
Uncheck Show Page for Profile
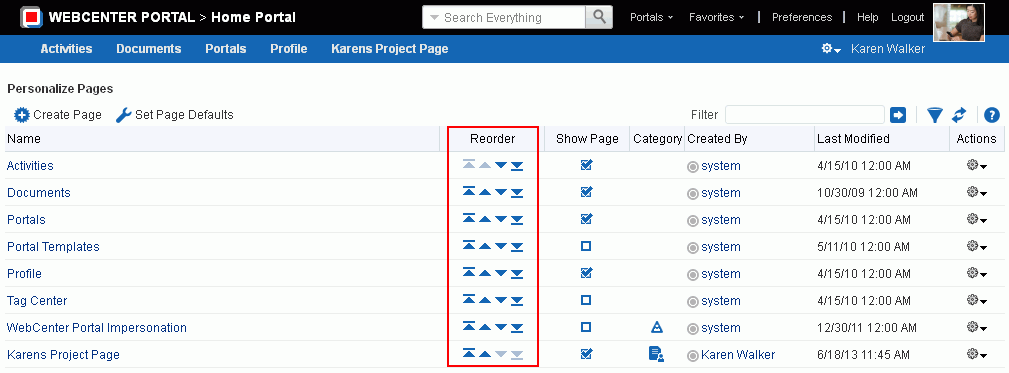click(586, 273)
